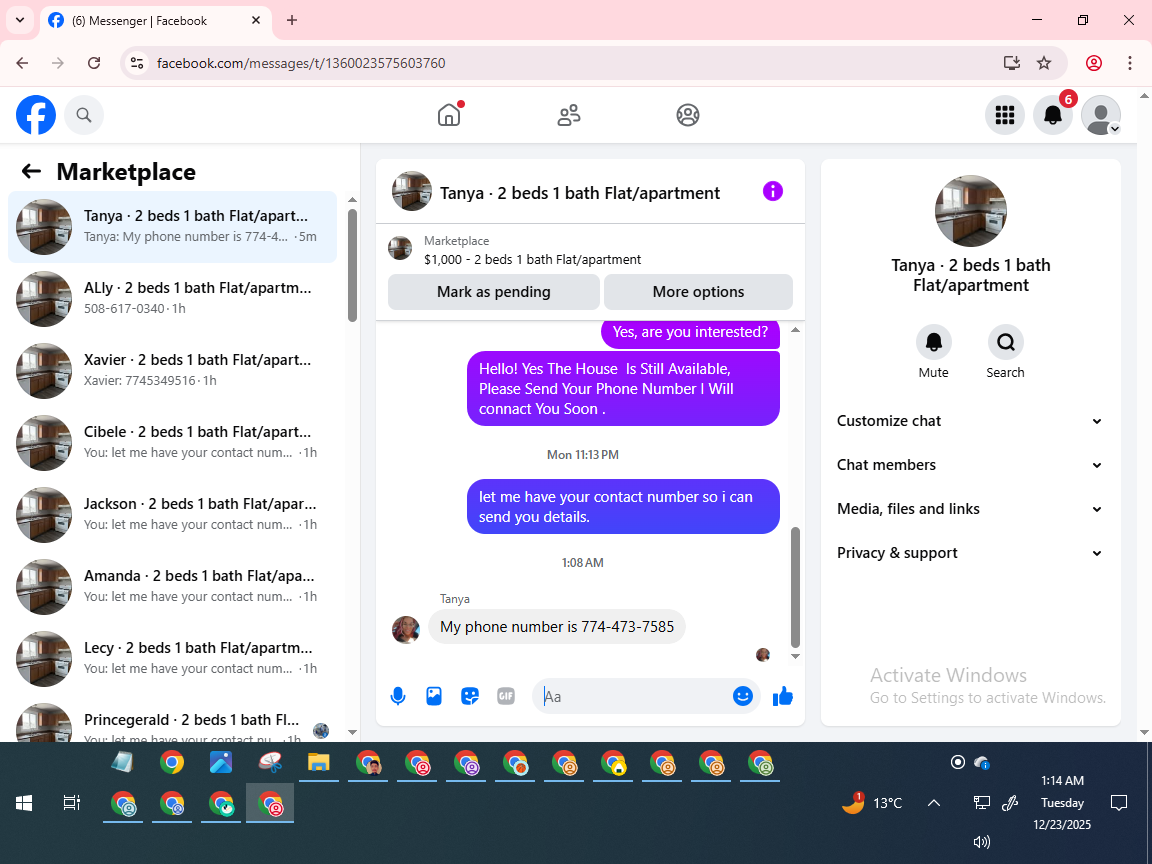Open the Cibele conversation
The height and width of the screenshot is (864, 1152).
click(173, 442)
